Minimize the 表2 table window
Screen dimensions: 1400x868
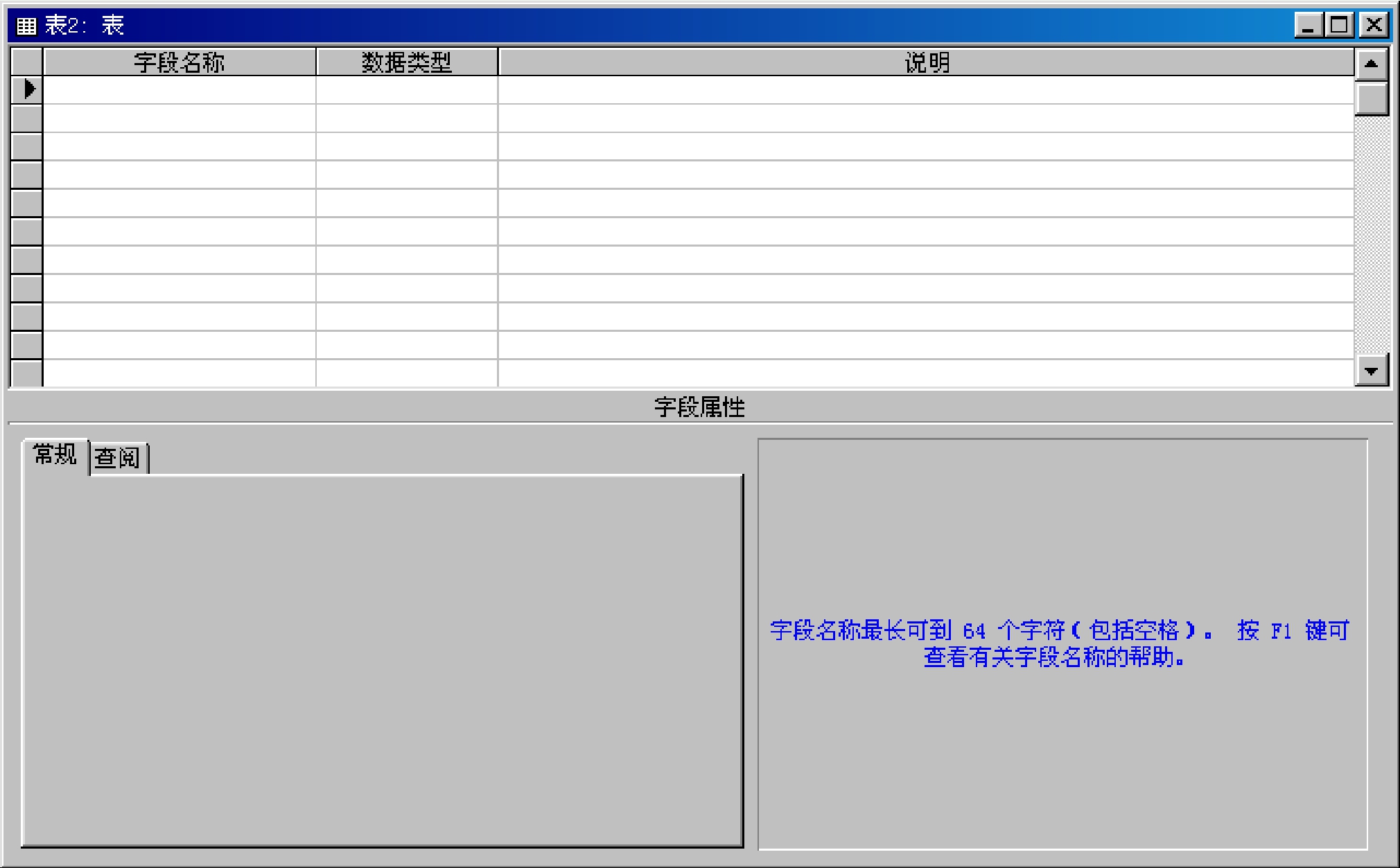(1308, 26)
